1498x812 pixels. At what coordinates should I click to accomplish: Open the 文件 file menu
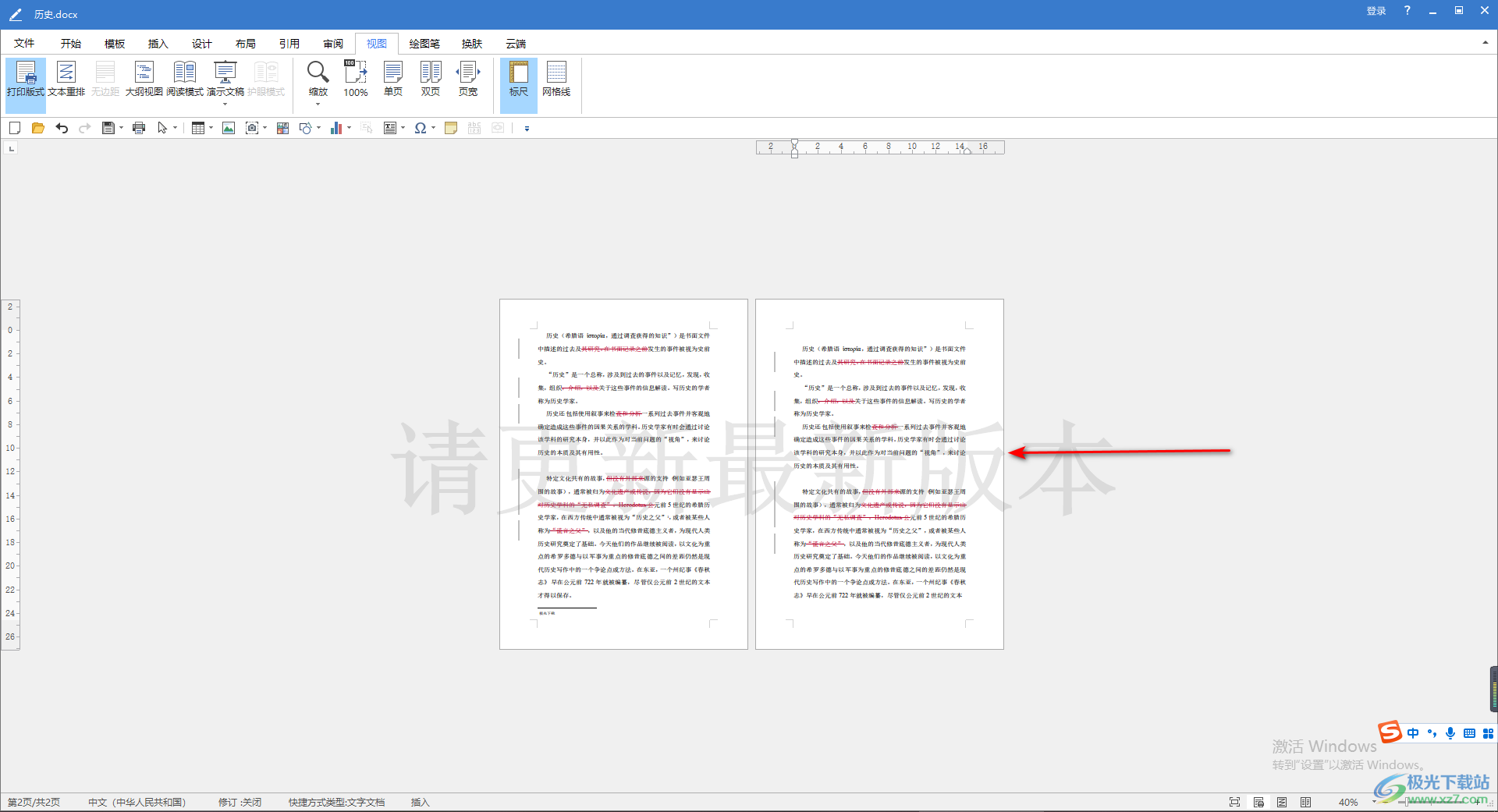coord(24,44)
